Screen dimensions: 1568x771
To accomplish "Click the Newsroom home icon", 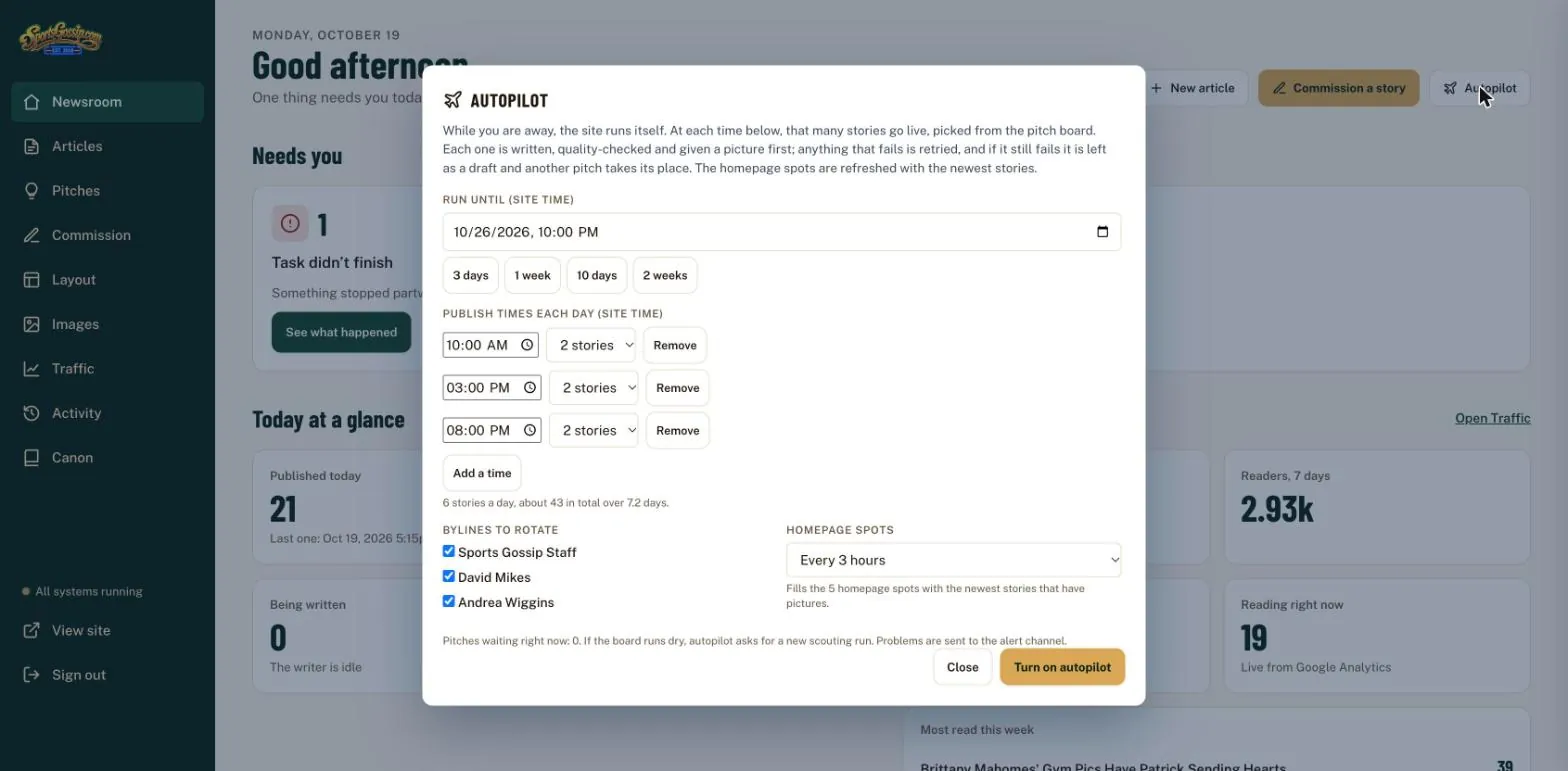I will (x=32, y=102).
